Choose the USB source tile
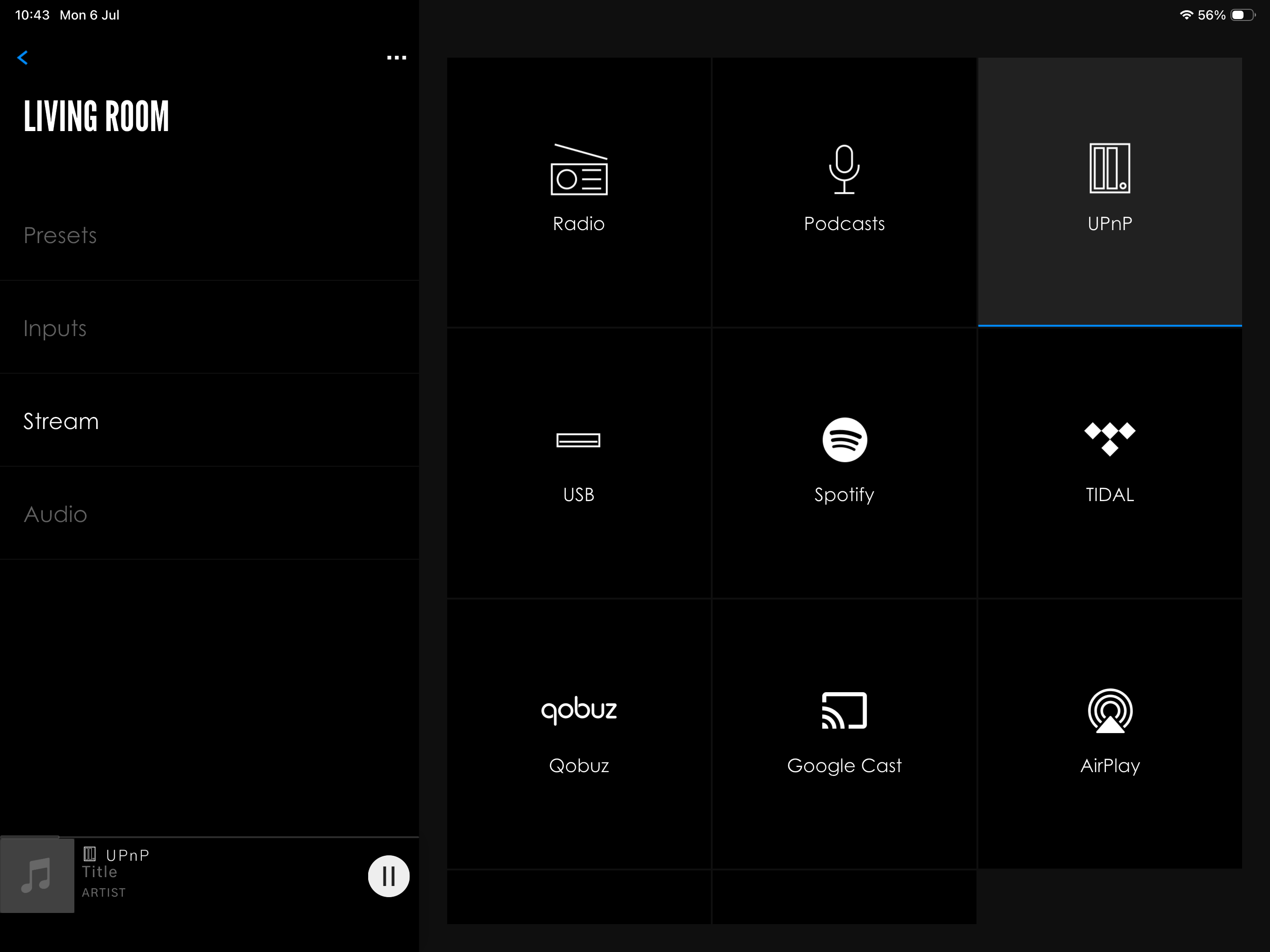 point(579,463)
